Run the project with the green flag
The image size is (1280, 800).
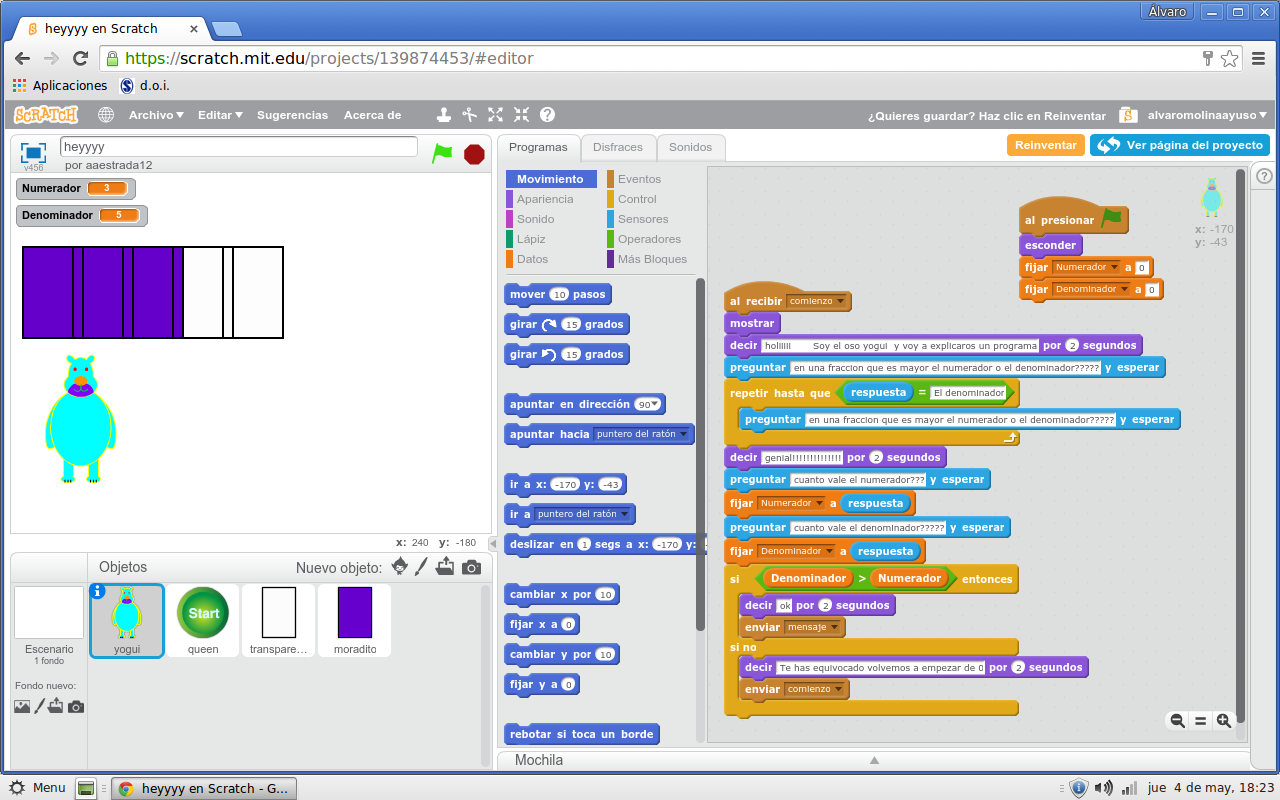(443, 154)
